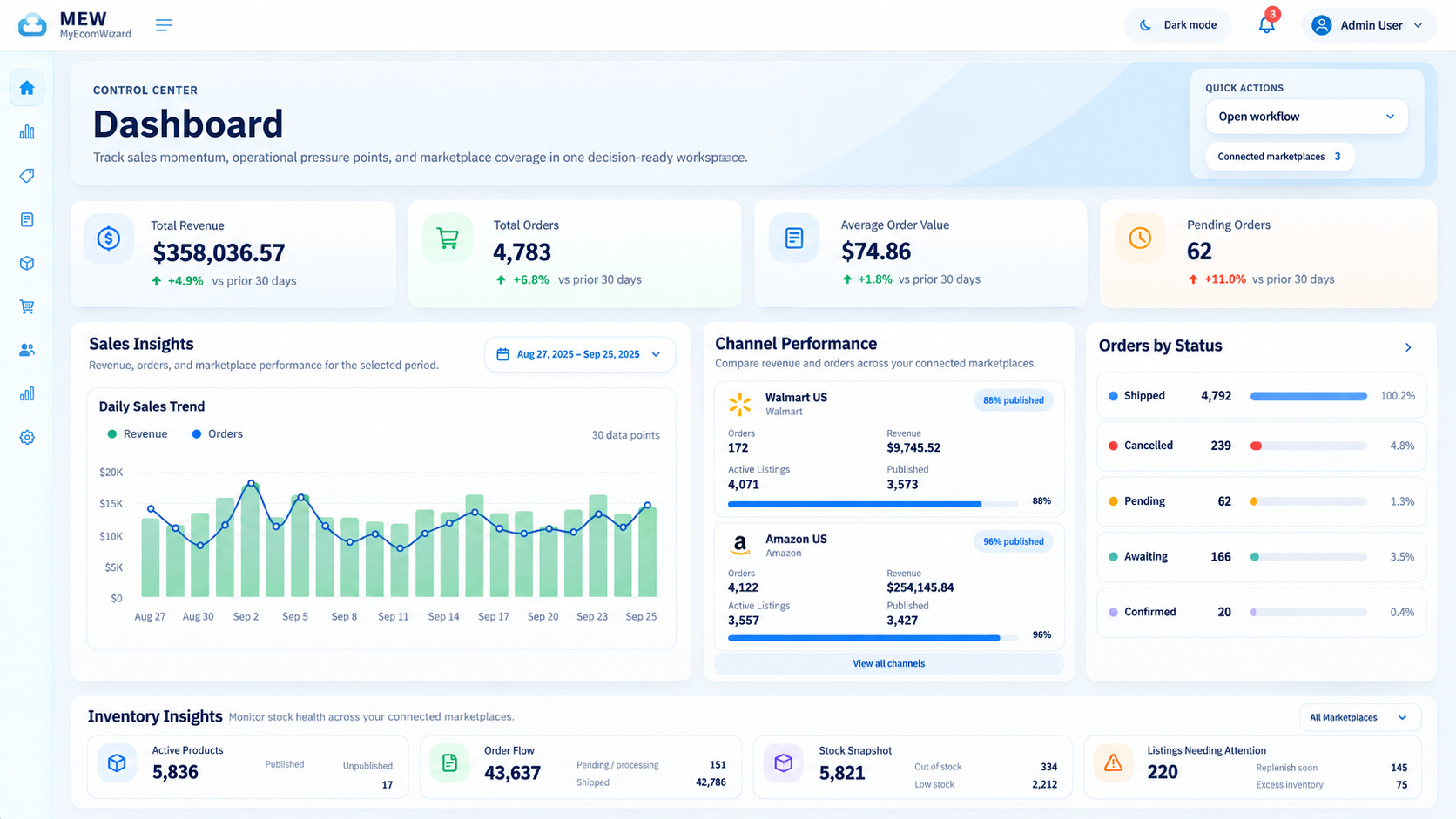
Task: Click the $358,036.57 revenue value
Action: [219, 253]
